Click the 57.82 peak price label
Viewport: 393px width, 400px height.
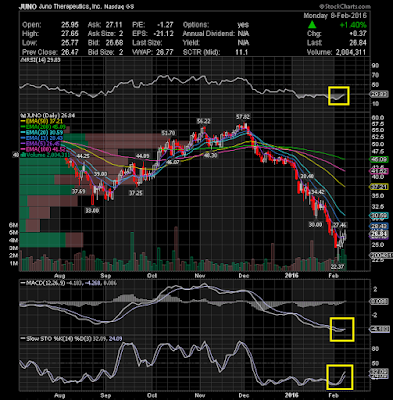[243, 117]
